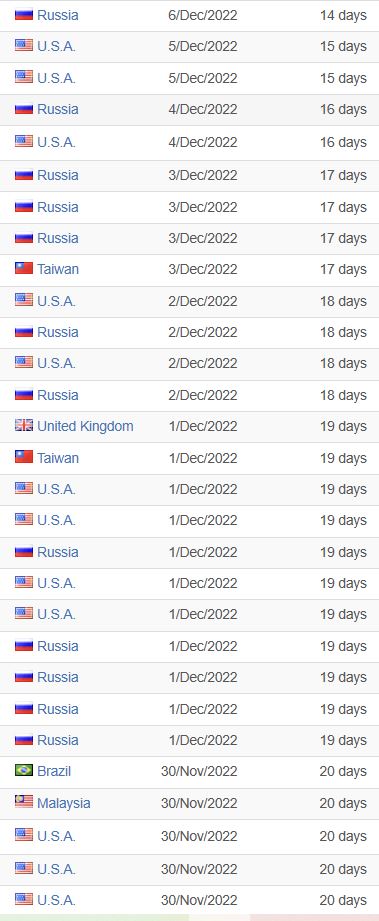This screenshot has height=921, width=379.
Task: Click Russia flag beside 4/Dec/2022
Action: pyautogui.click(x=24, y=109)
